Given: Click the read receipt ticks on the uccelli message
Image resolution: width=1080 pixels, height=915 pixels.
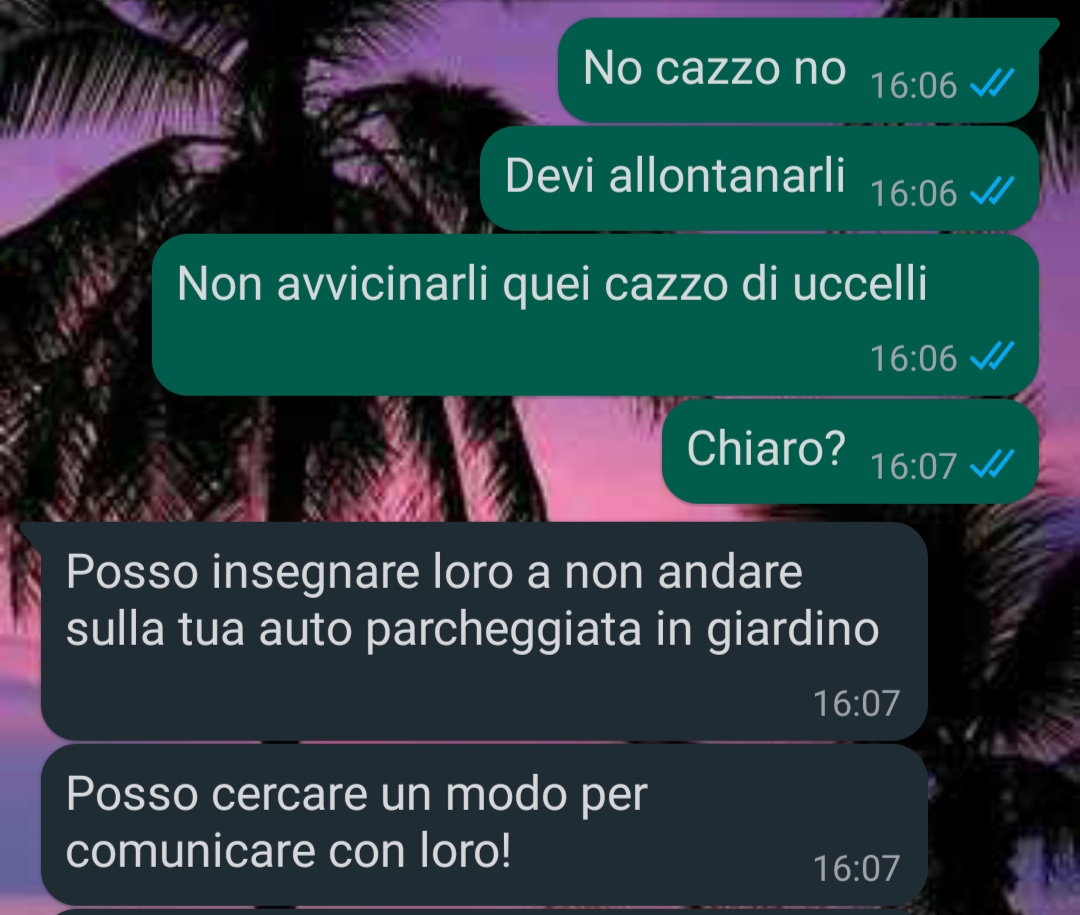Looking at the screenshot, I should 992,357.
